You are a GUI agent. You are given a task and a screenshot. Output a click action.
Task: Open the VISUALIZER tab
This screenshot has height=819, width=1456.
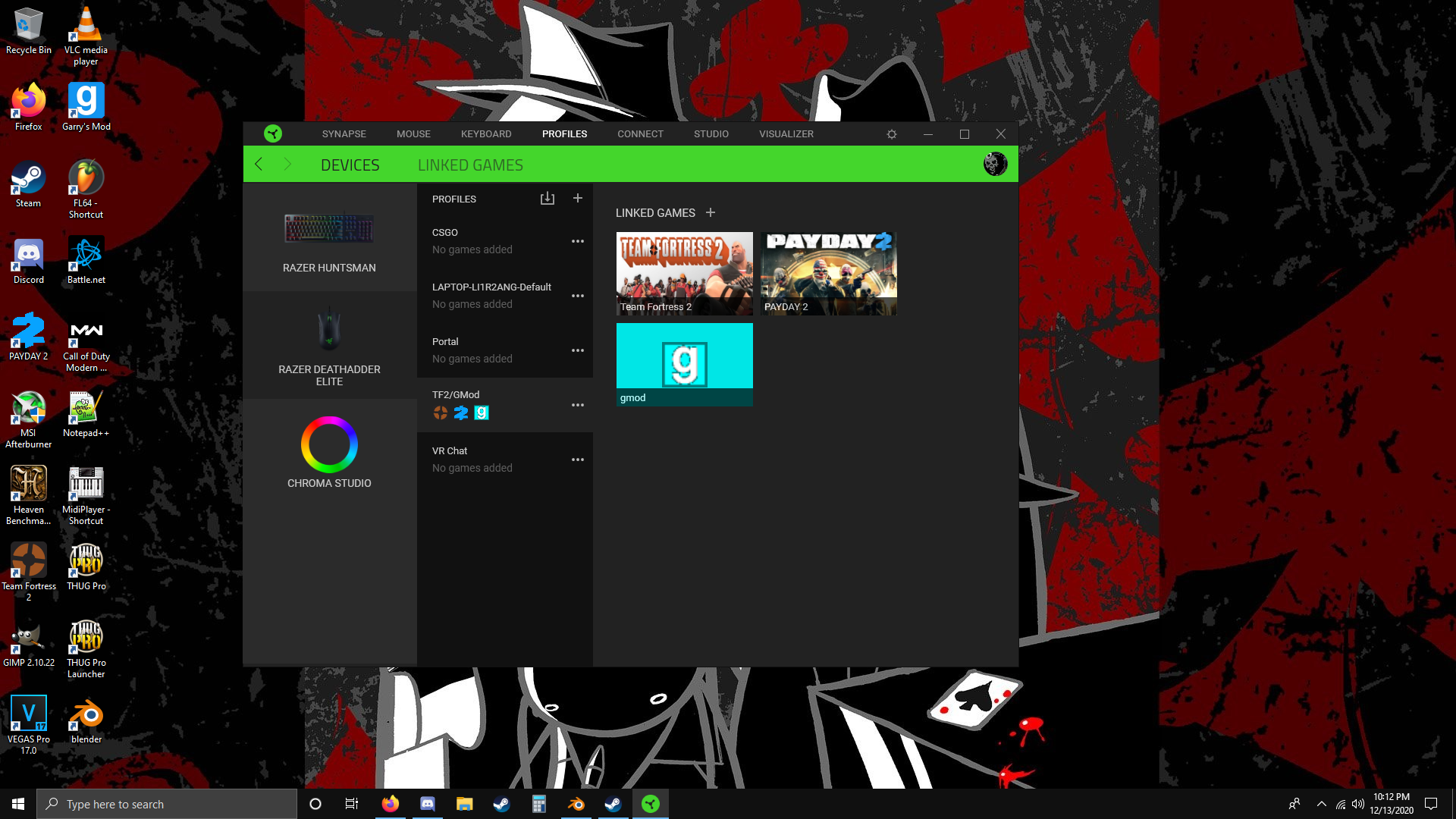click(786, 133)
